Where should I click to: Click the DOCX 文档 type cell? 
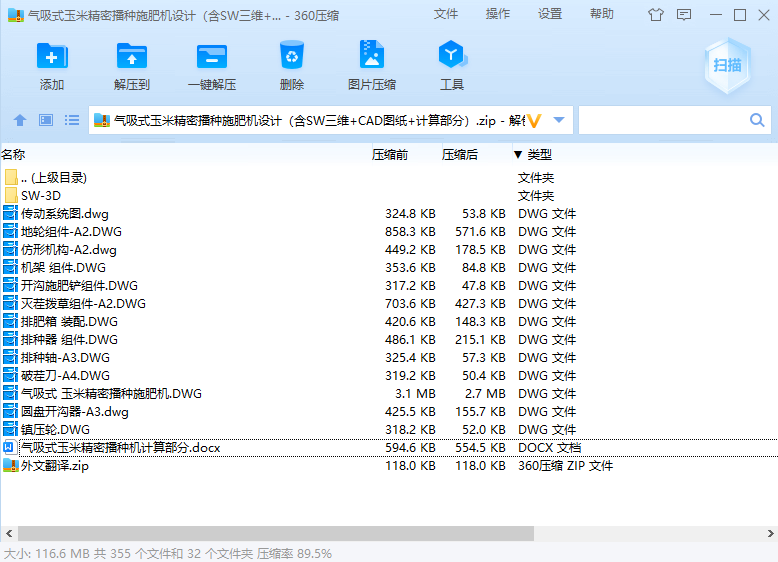click(x=549, y=447)
